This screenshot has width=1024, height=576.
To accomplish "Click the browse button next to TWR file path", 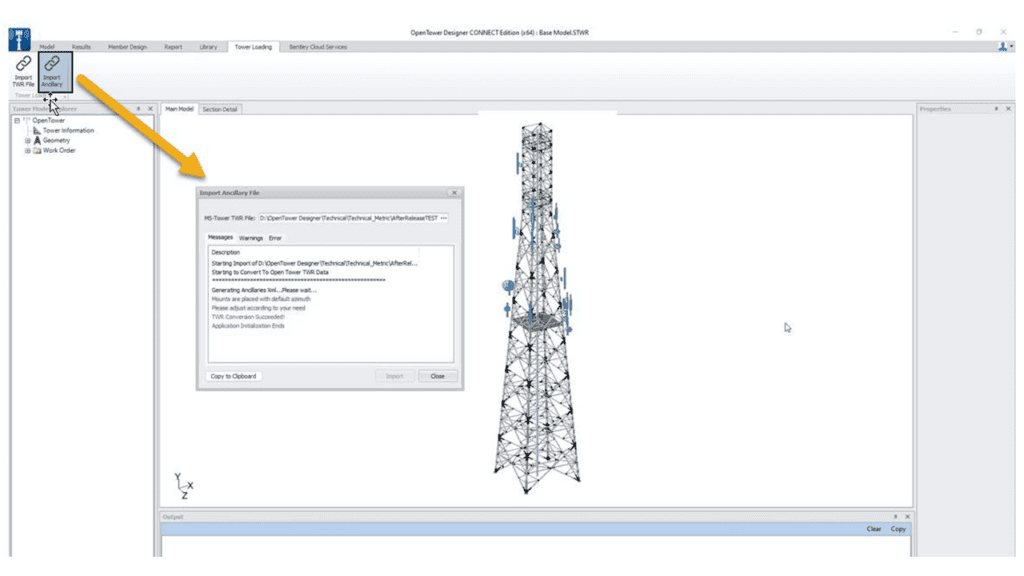I will (x=445, y=217).
